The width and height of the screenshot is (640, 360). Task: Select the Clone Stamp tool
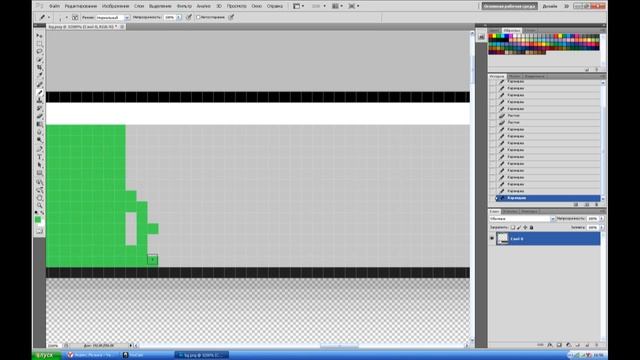[x=40, y=100]
